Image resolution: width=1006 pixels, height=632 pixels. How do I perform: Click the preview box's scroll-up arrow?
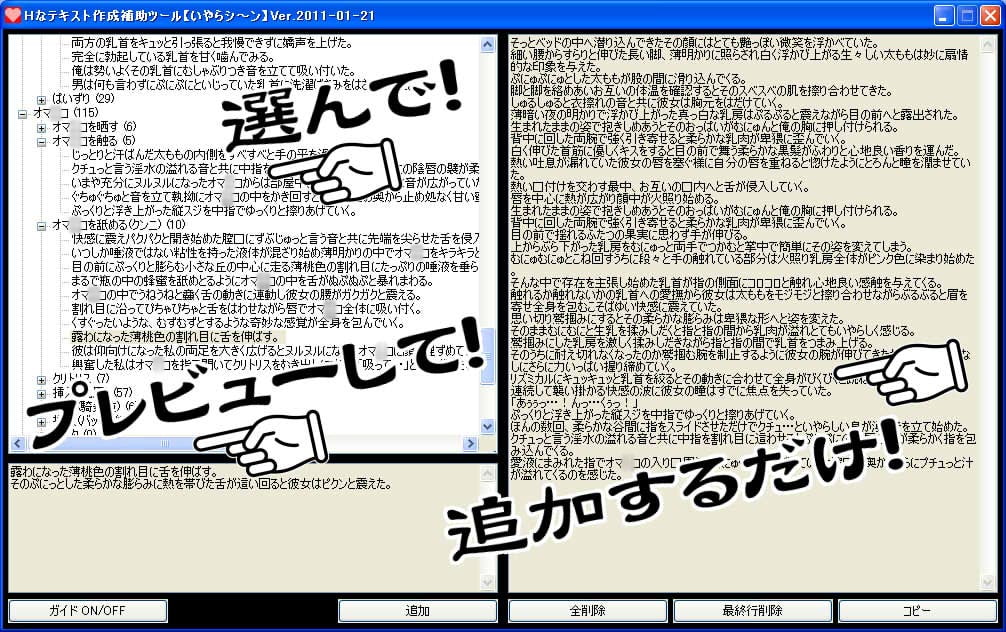tap(488, 474)
